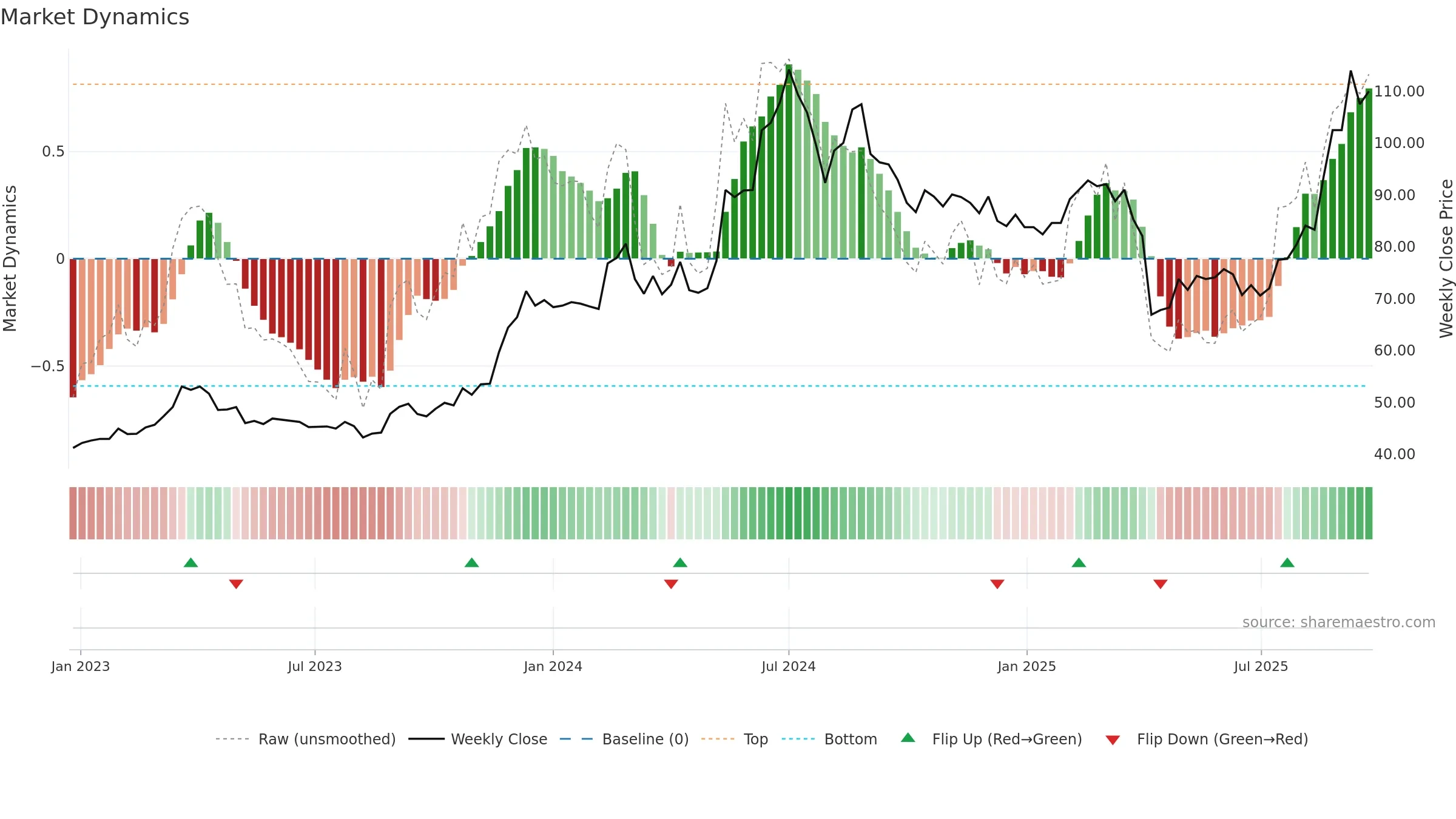Image resolution: width=1456 pixels, height=819 pixels.
Task: Toggle the Bottom legend entry
Action: click(x=829, y=739)
